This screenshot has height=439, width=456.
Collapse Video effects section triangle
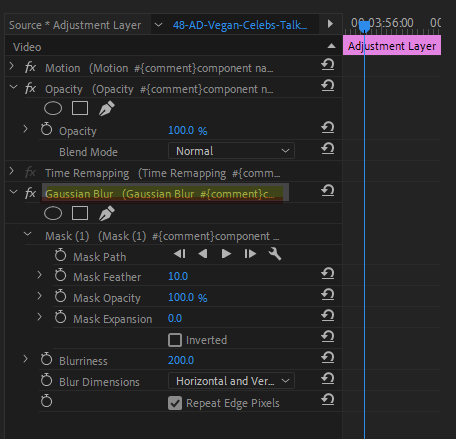[331, 46]
